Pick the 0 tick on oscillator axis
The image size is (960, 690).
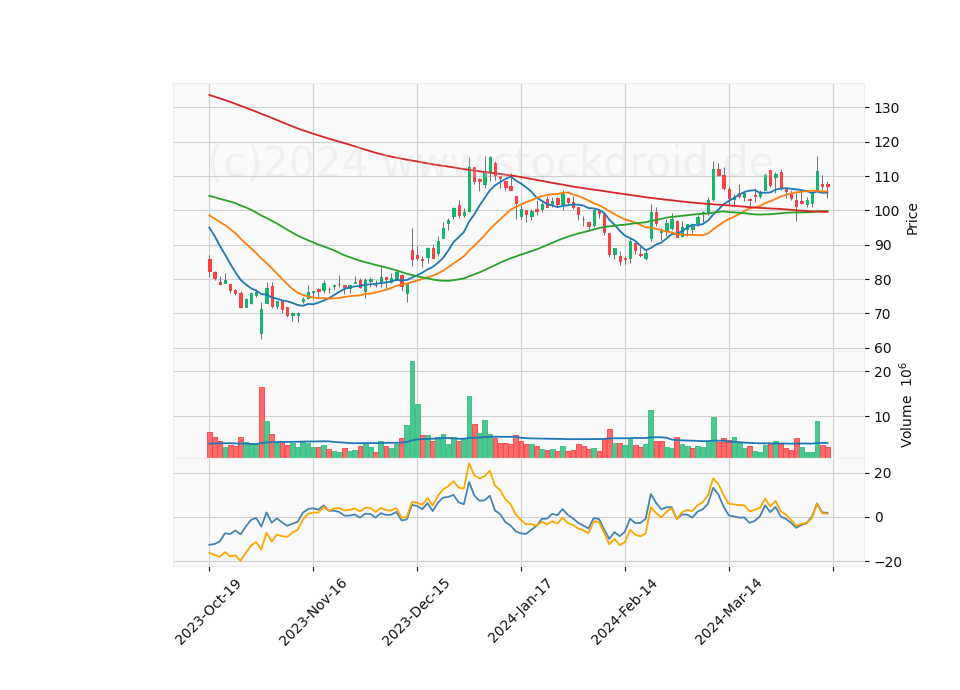(x=879, y=517)
